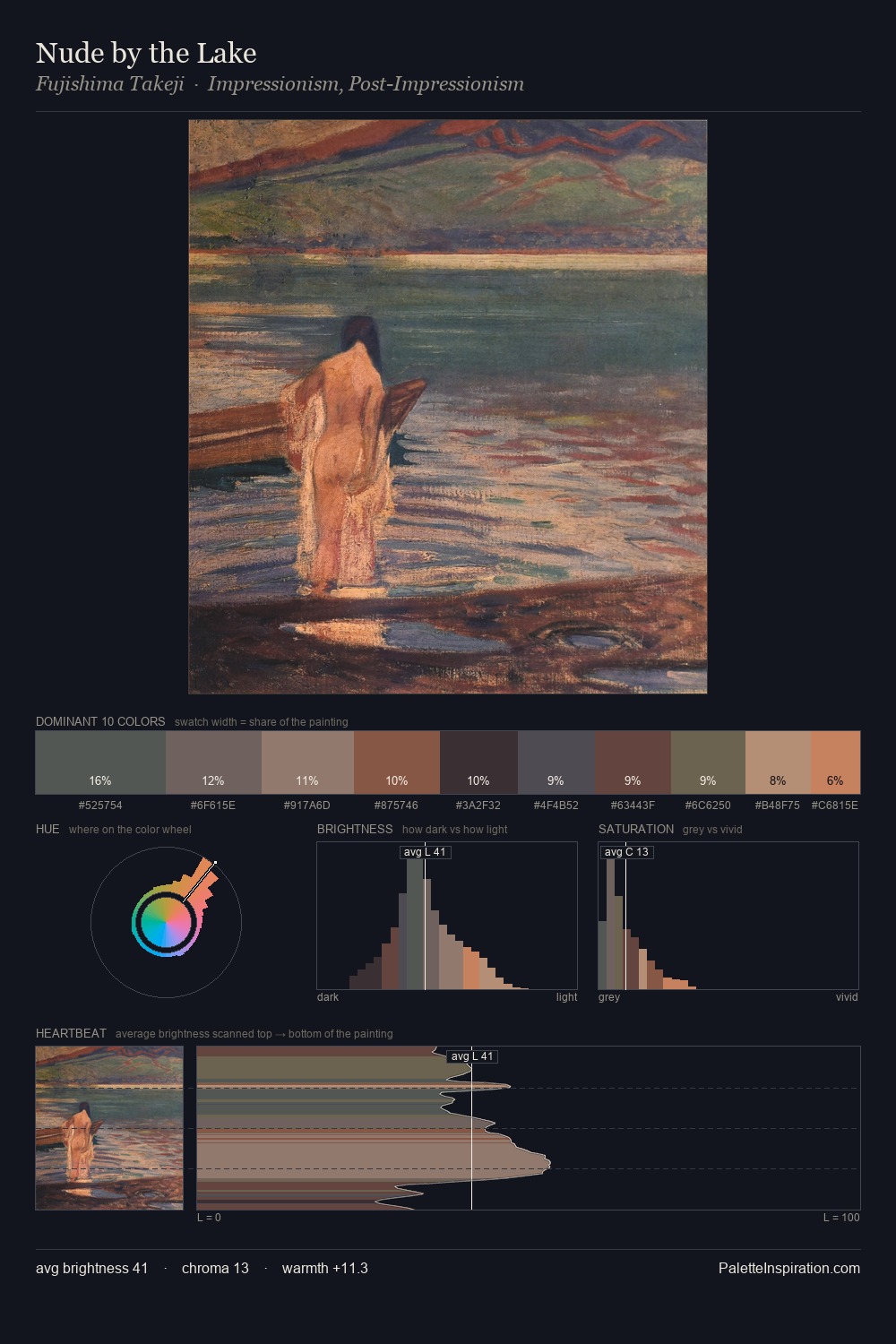Screen dimensions: 896x1344
Task: Click the small painting thumbnail in Heartbeat
Action: pos(109,1128)
